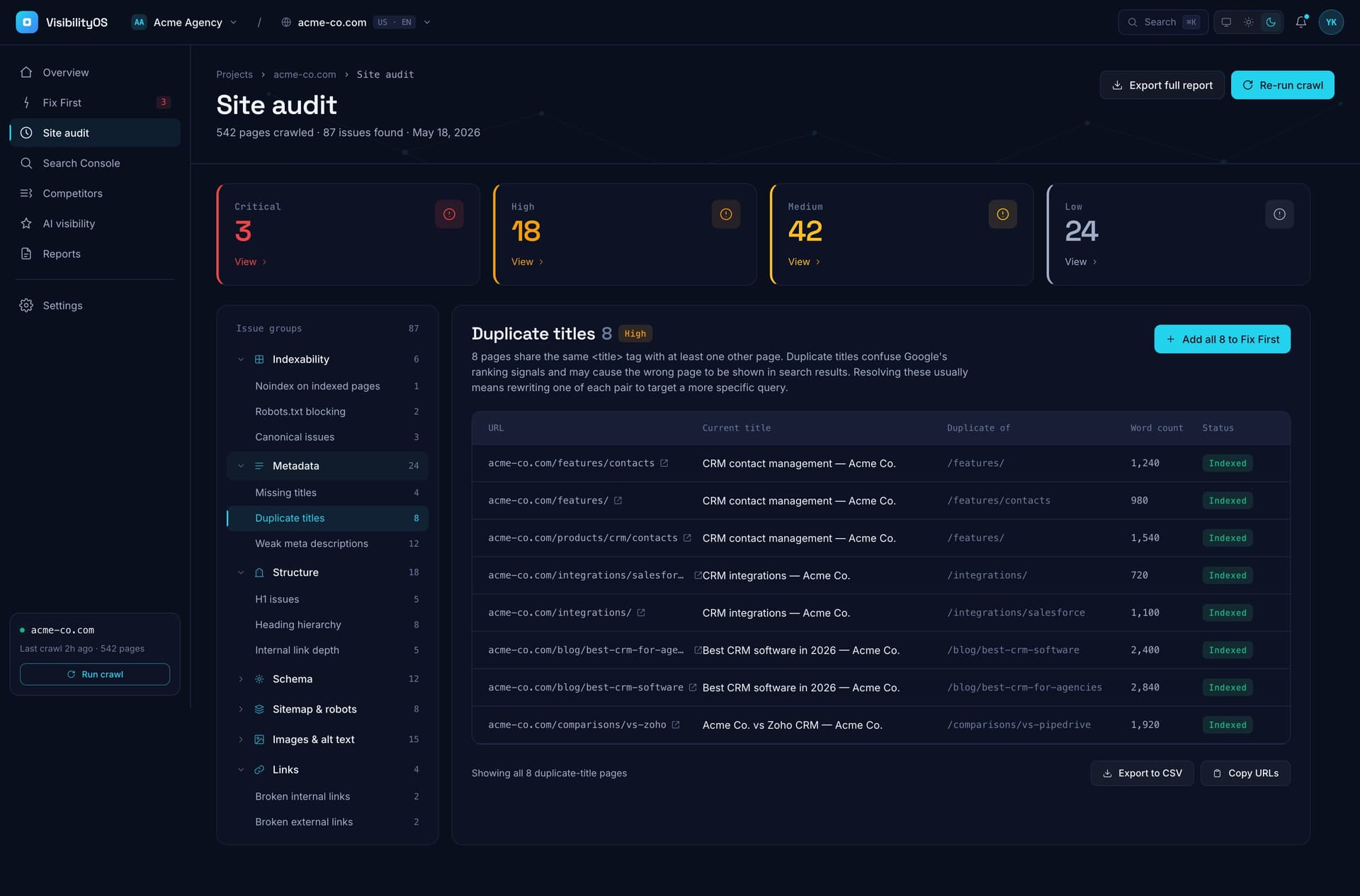Select Weak meta descriptions issue
The image size is (1360, 896).
327,544
